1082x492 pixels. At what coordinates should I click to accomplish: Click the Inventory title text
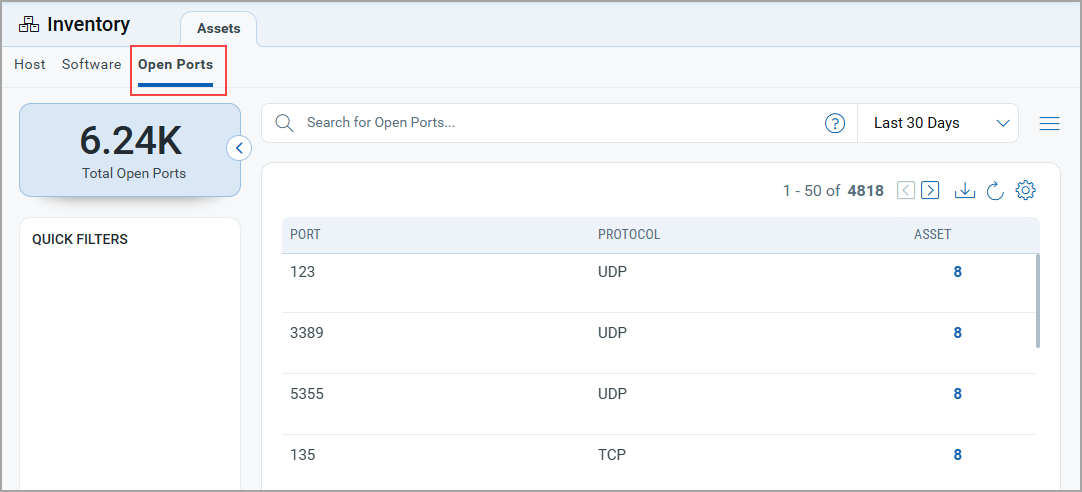click(88, 25)
